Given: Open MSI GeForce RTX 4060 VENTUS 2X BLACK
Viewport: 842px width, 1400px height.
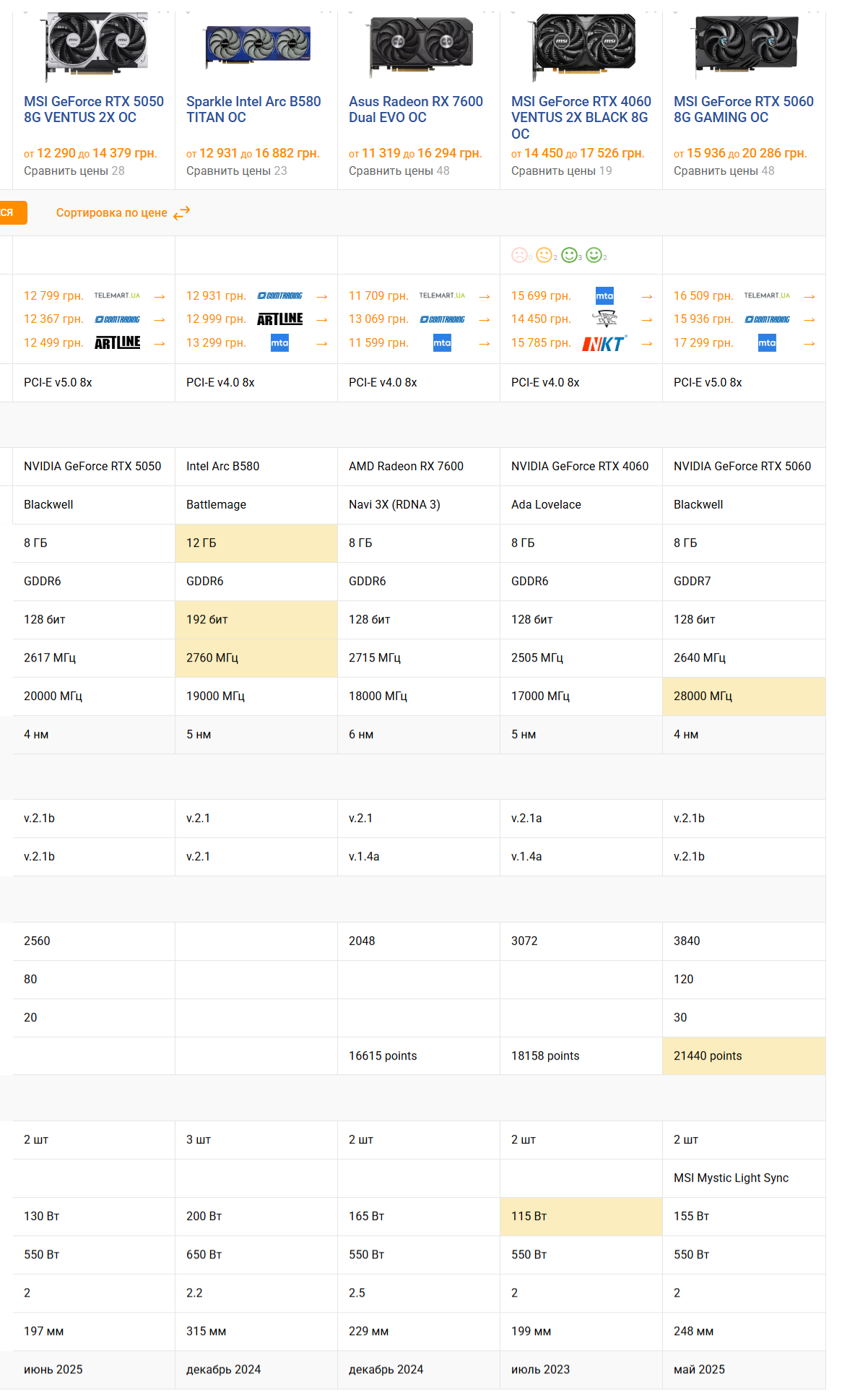Looking at the screenshot, I should coord(581,117).
